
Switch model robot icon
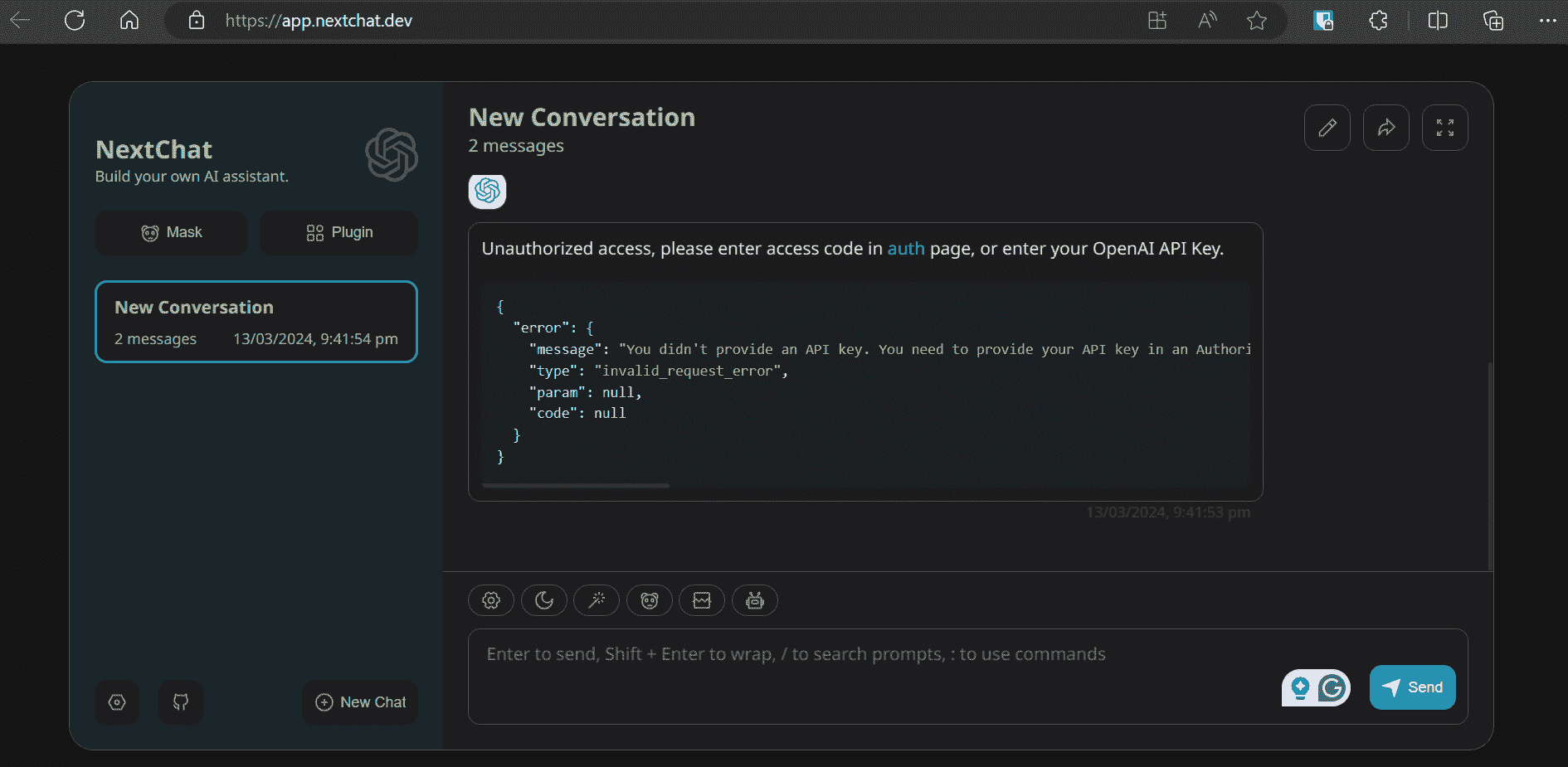(x=755, y=600)
